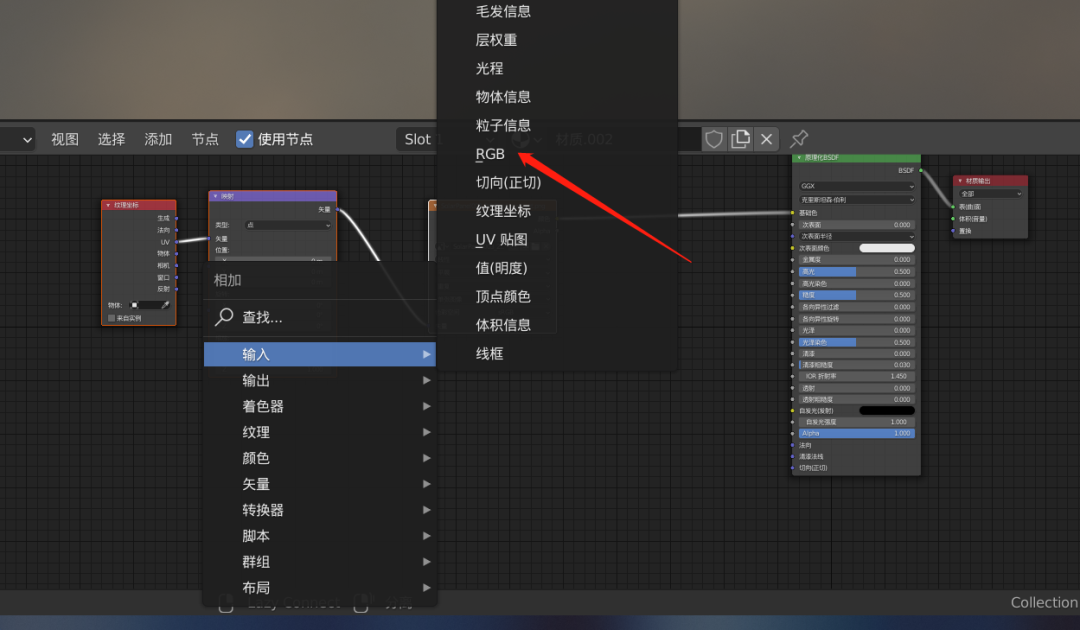Open the 选择 menu

112,139
